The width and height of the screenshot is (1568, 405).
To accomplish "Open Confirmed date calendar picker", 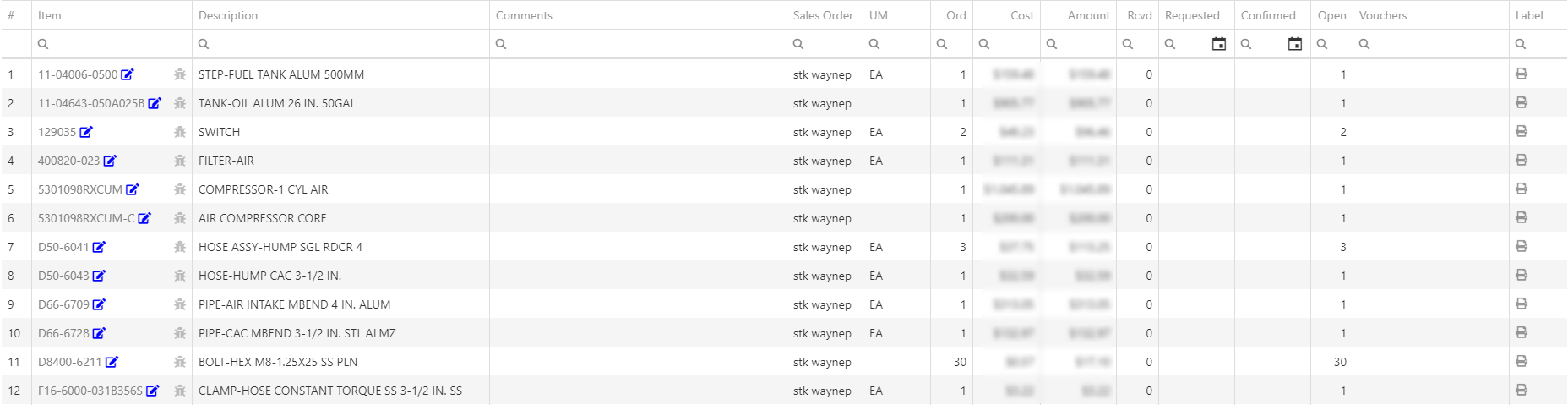I will pos(1295,44).
